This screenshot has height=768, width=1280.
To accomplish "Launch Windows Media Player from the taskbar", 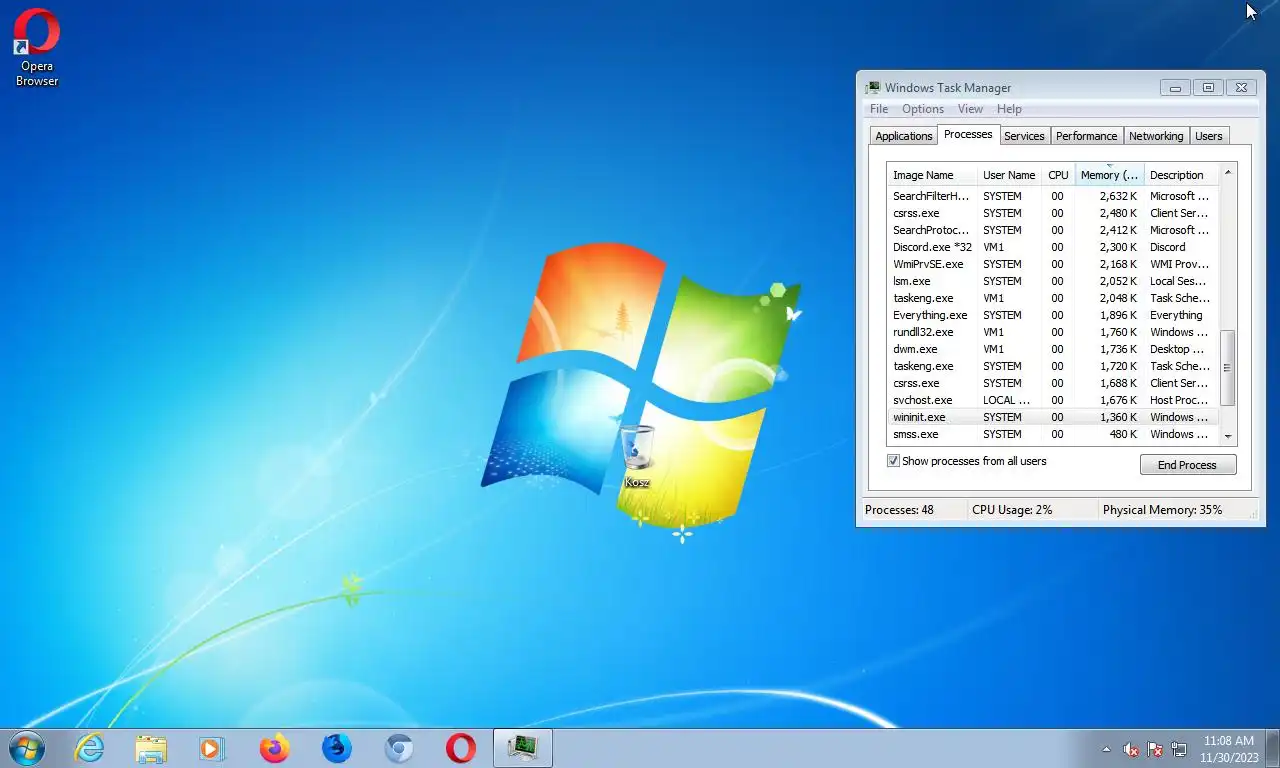I will [212, 748].
